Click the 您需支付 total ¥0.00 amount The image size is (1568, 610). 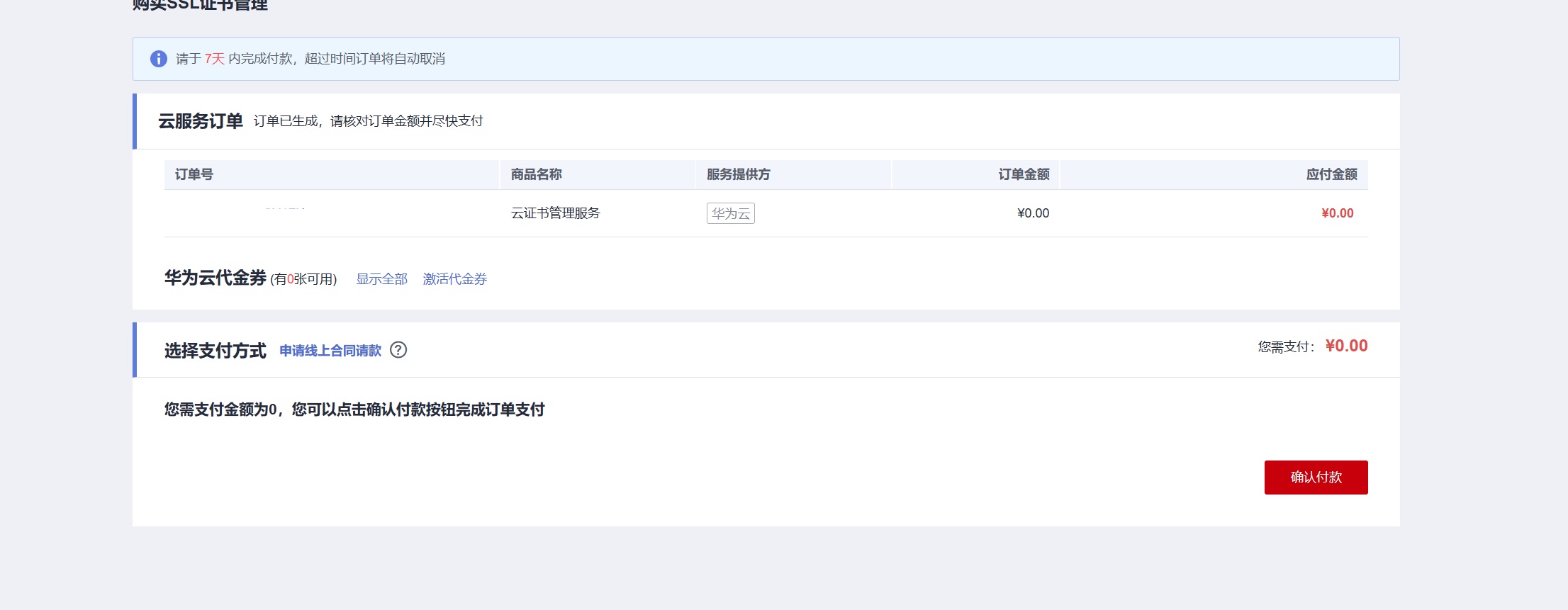tap(1346, 346)
